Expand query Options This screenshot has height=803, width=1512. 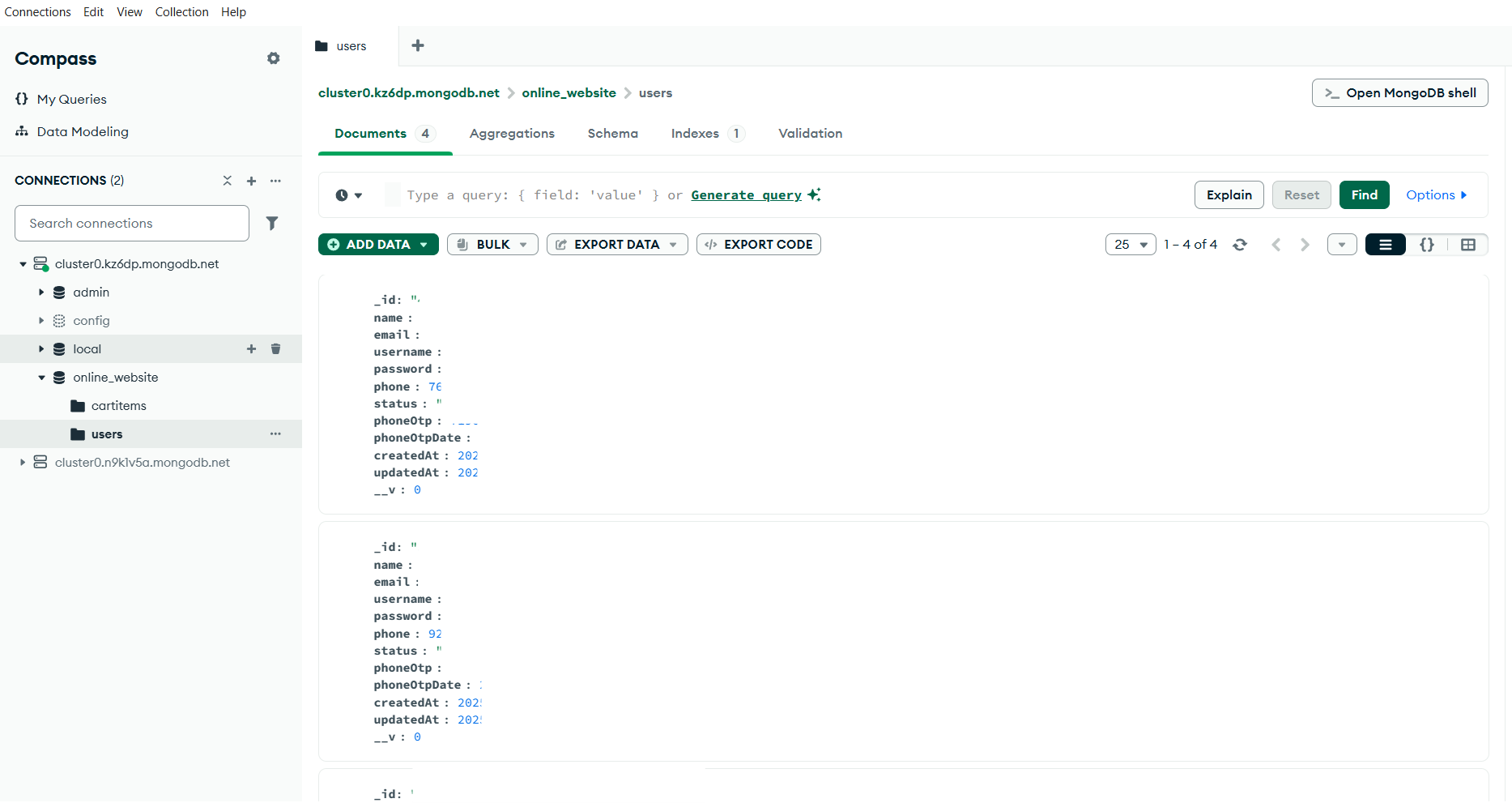(x=1436, y=194)
